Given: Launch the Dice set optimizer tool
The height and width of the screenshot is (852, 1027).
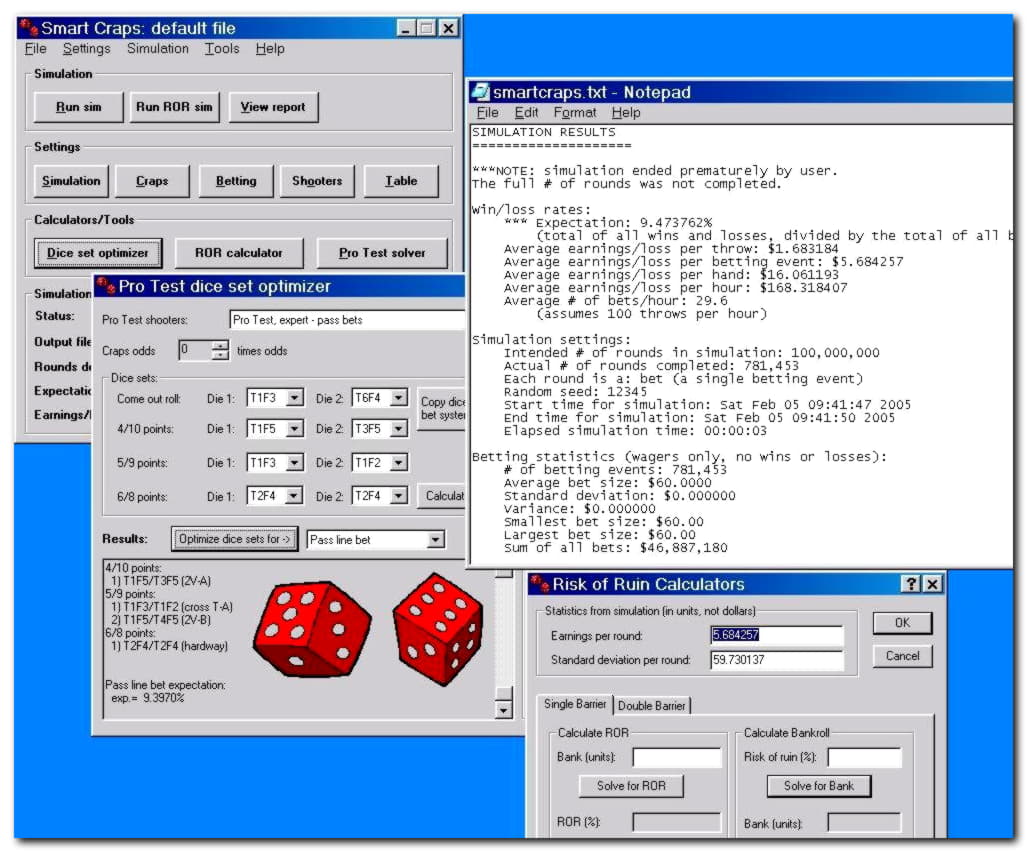Looking at the screenshot, I should (x=98, y=253).
